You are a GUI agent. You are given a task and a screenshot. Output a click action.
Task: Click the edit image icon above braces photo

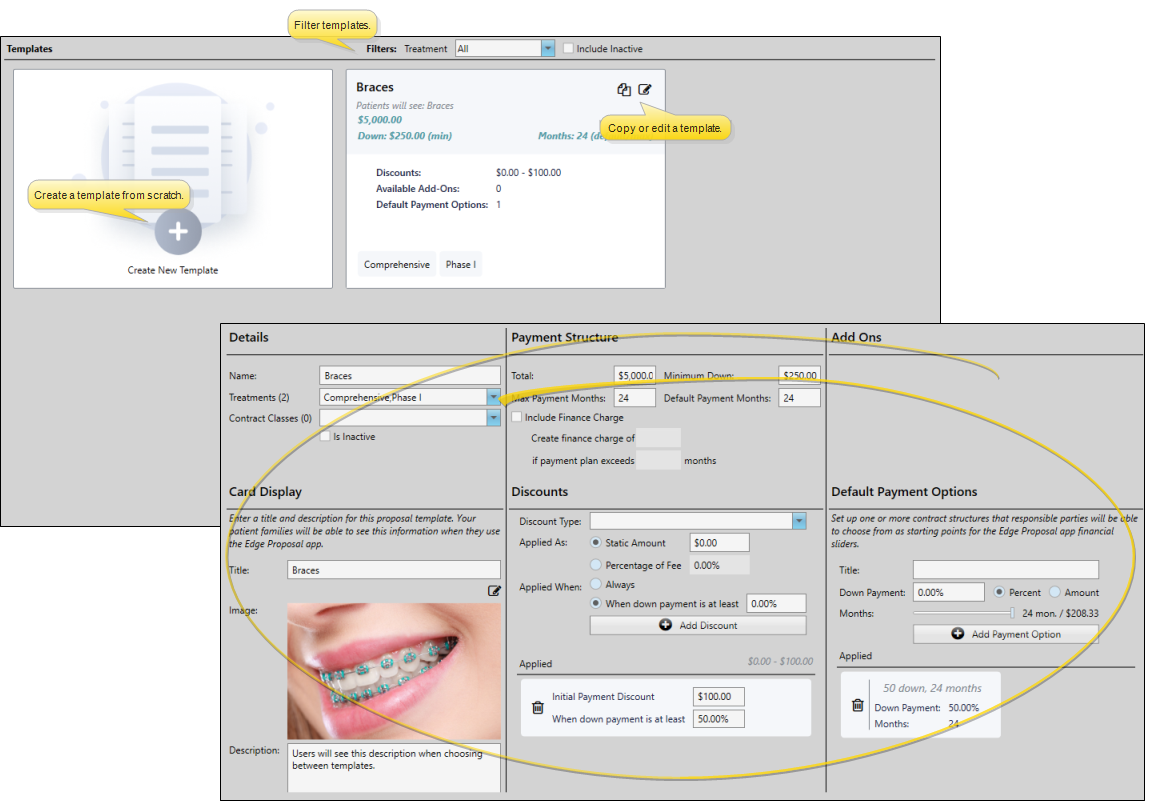pos(494,591)
